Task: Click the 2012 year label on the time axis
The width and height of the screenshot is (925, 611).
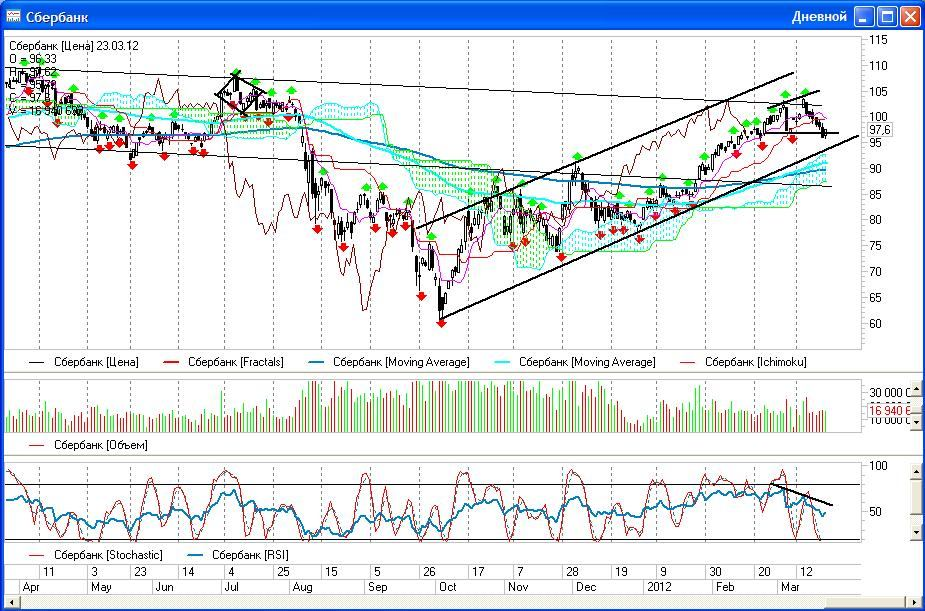Action: [x=659, y=587]
